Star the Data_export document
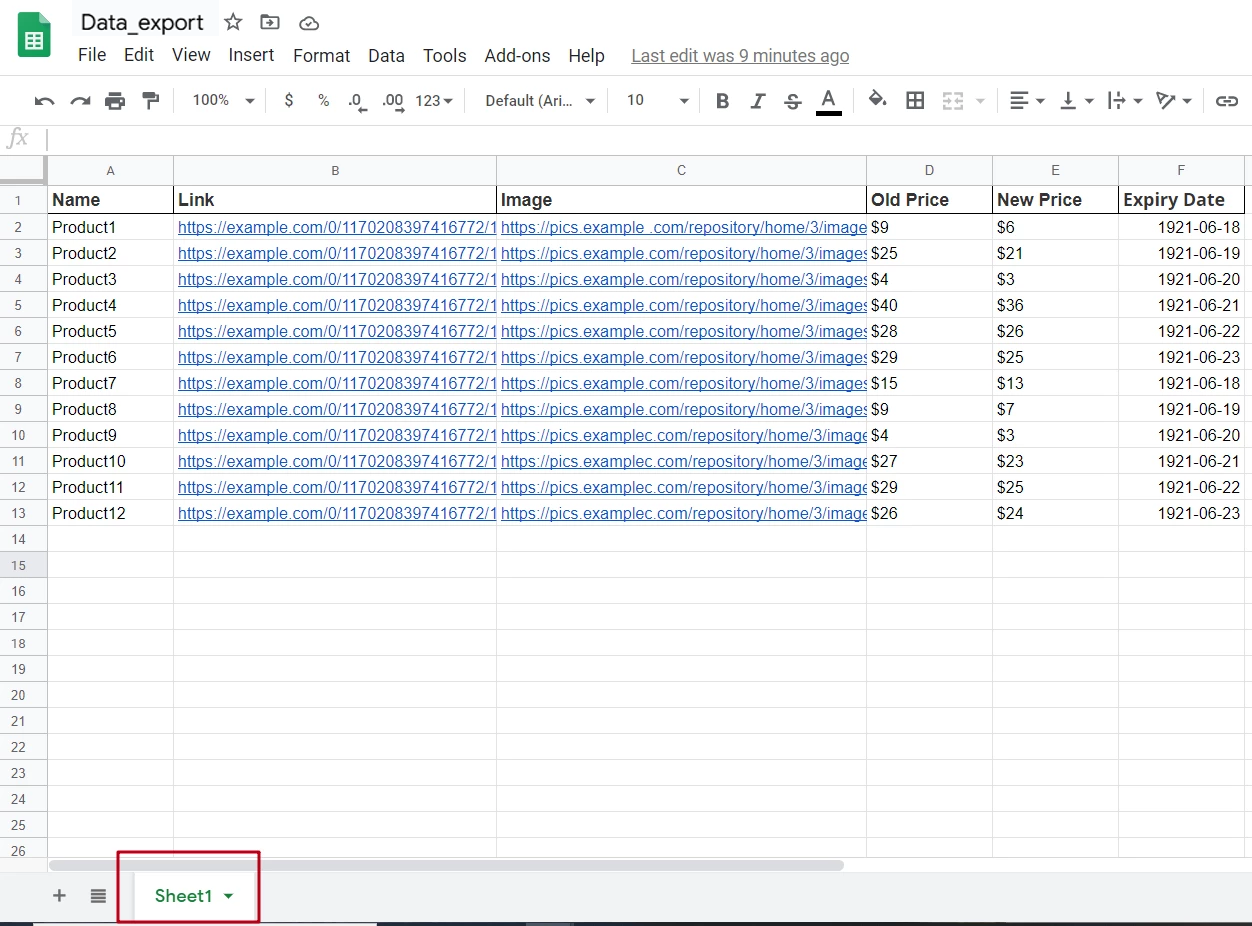 click(233, 22)
